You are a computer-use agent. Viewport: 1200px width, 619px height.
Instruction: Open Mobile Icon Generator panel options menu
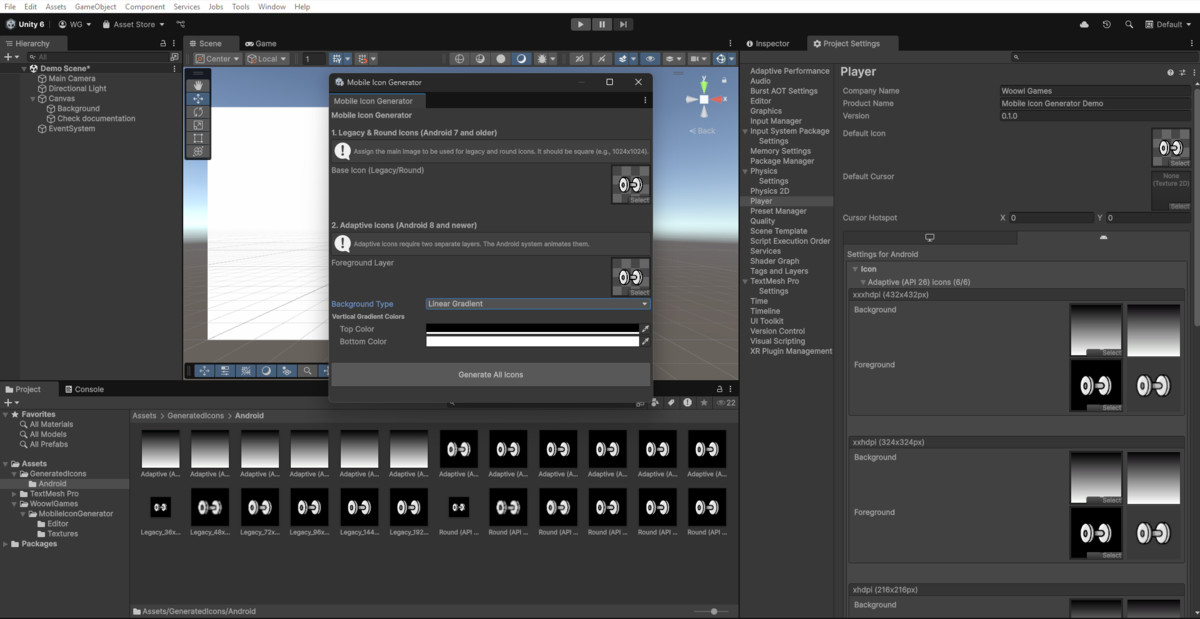coord(645,101)
